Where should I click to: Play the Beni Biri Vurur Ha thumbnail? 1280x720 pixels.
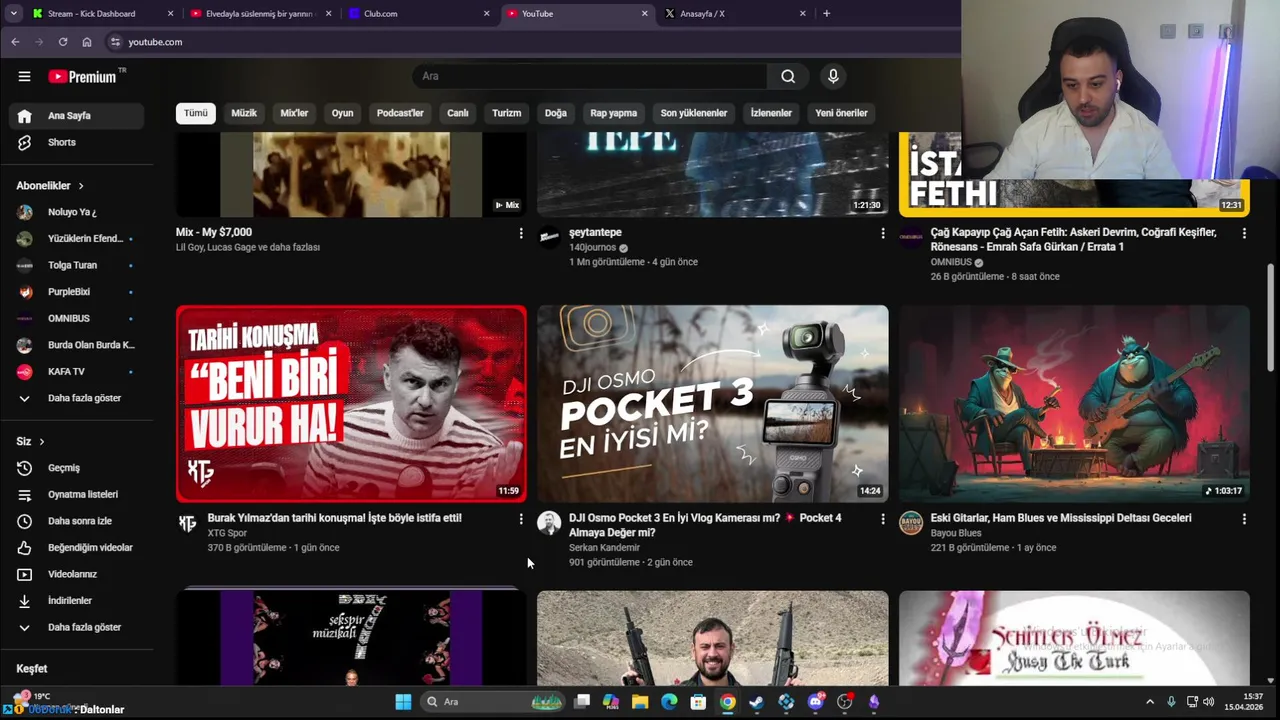tap(351, 403)
